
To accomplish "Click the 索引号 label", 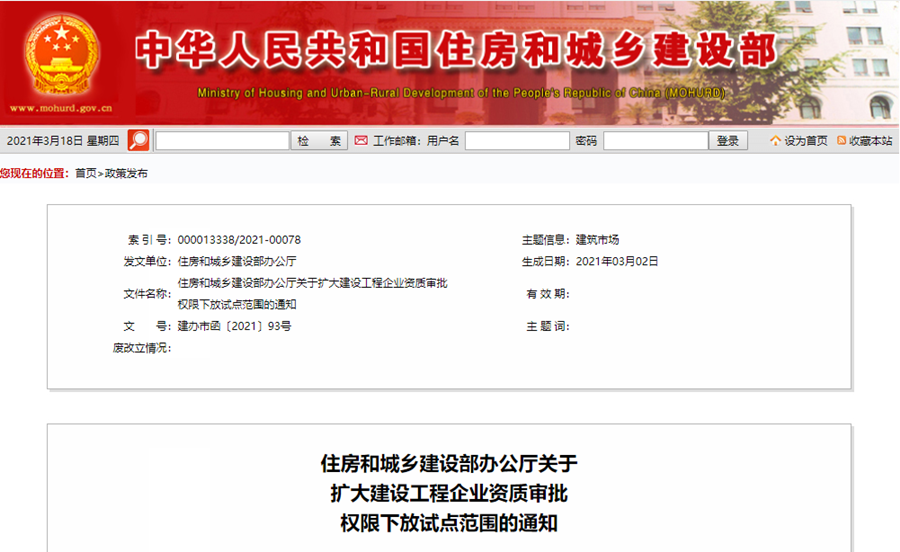I will (x=149, y=240).
